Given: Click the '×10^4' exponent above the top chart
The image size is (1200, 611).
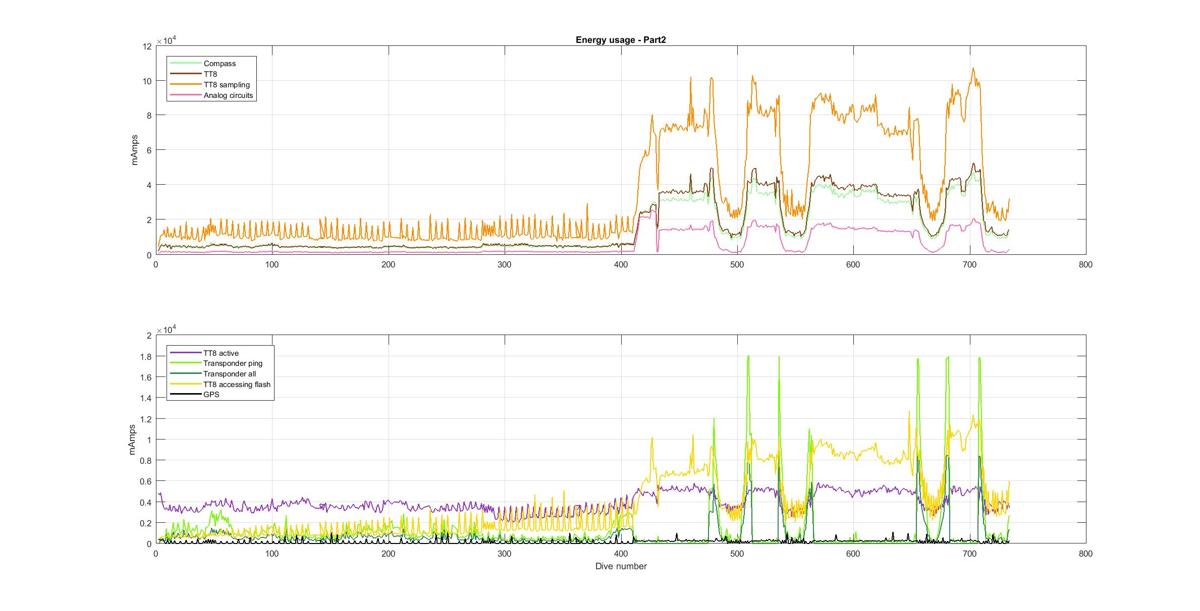Looking at the screenshot, I should (168, 38).
